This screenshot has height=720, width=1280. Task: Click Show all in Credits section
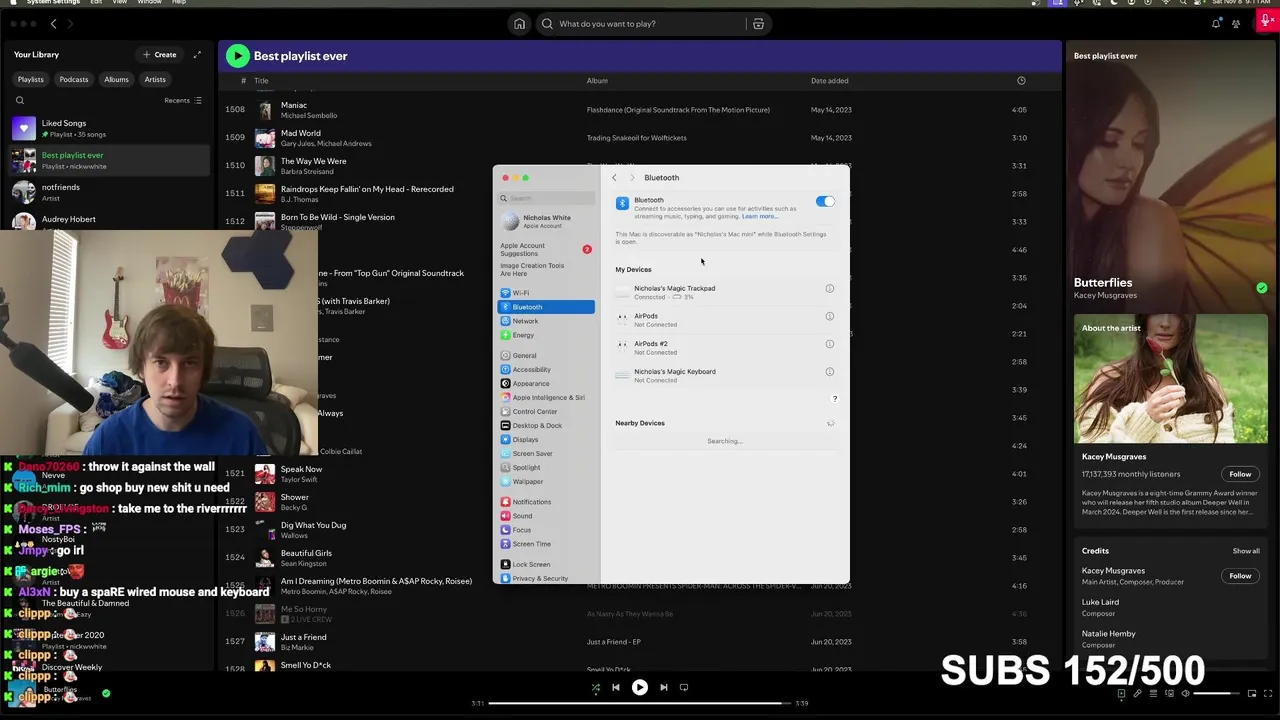click(1246, 551)
